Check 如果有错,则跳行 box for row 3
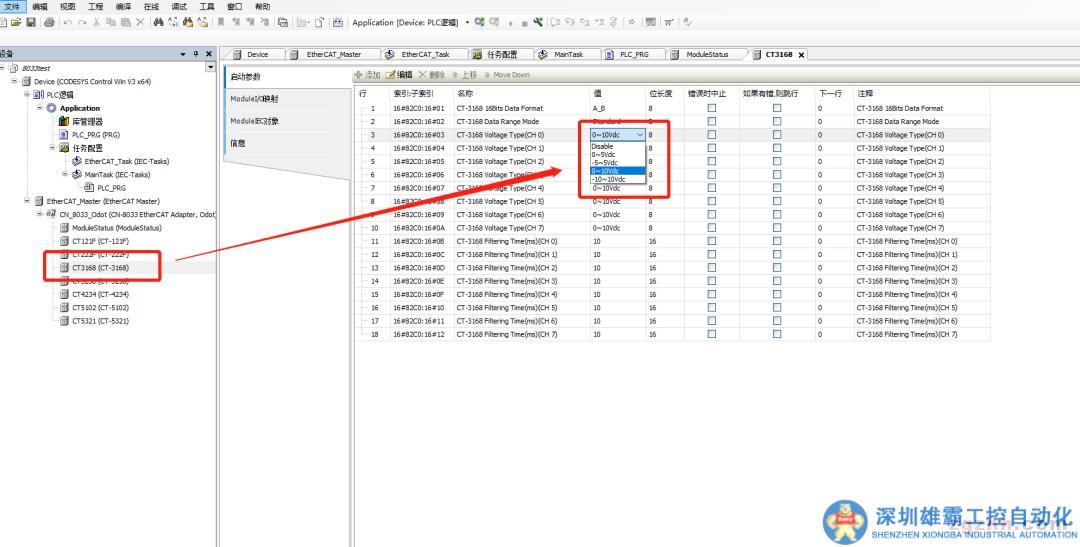 [777, 134]
